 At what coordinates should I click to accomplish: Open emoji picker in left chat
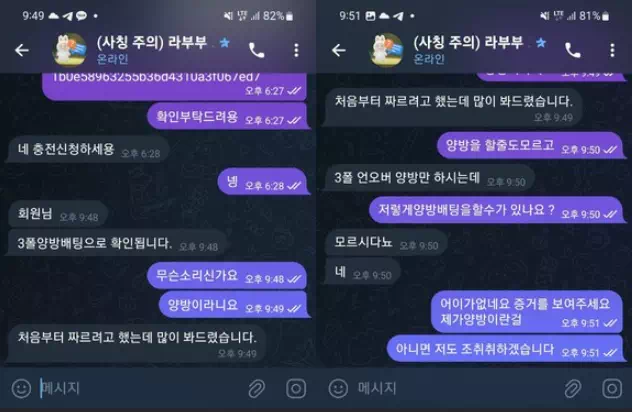pyautogui.click(x=21, y=389)
